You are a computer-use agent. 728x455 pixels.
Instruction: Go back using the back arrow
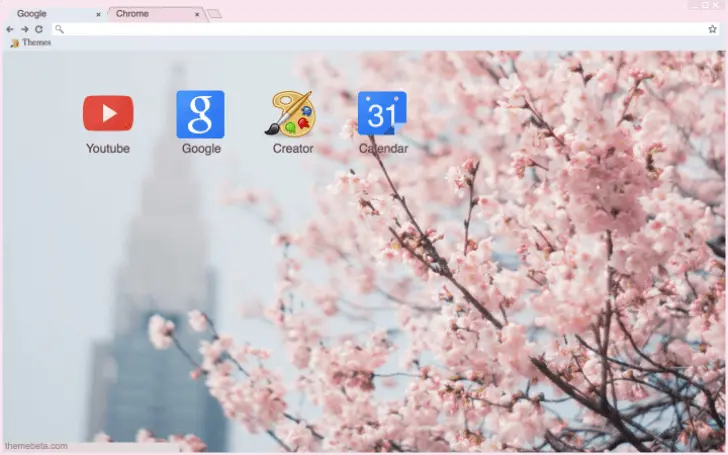coord(10,29)
